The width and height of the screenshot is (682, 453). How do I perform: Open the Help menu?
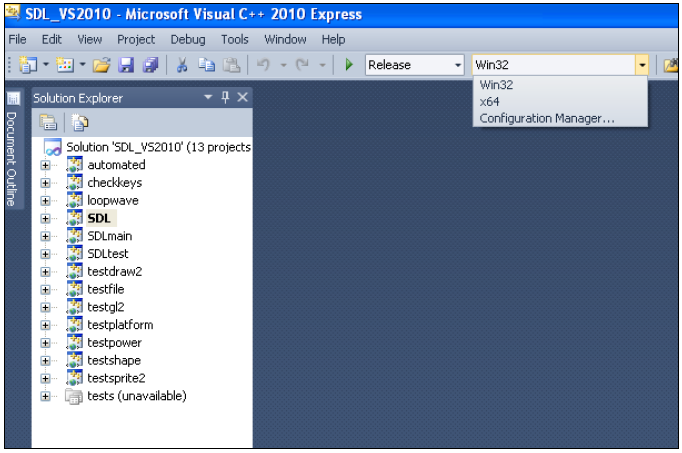(x=334, y=40)
